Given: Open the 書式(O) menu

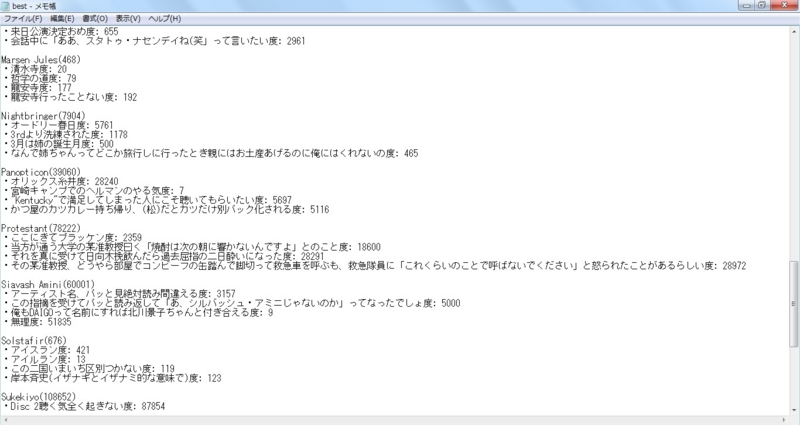Looking at the screenshot, I should 95,18.
